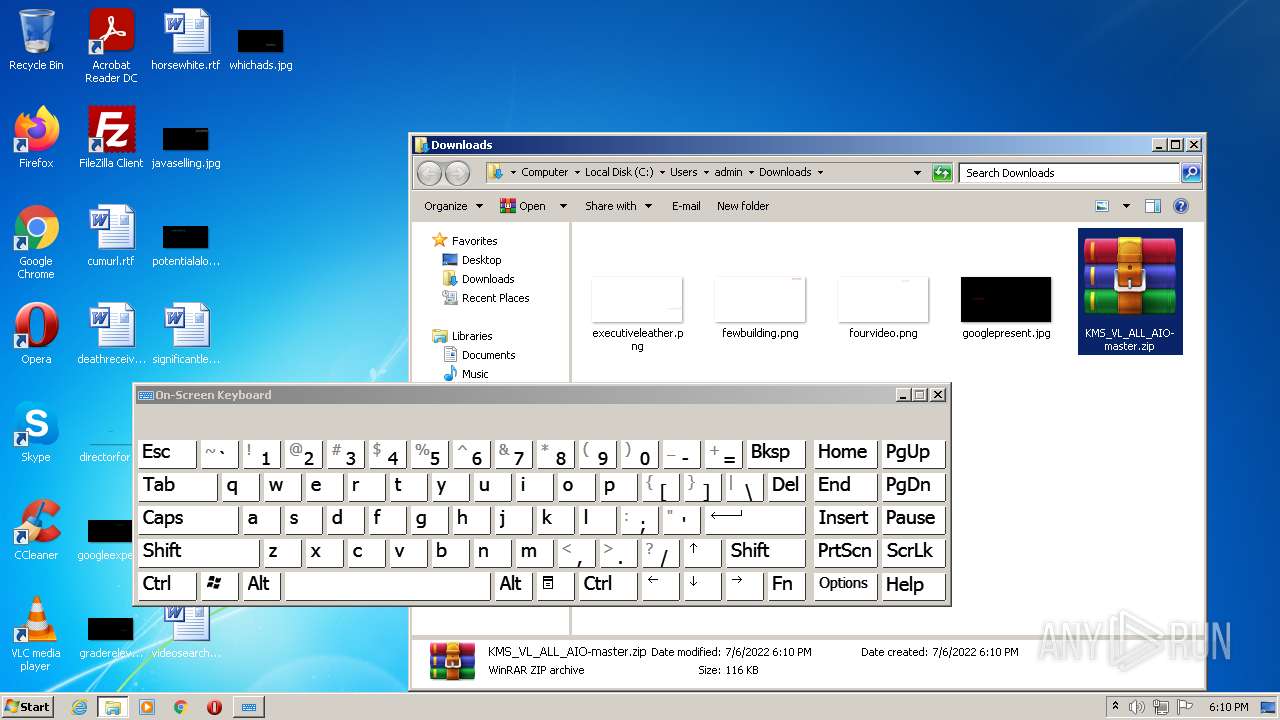The image size is (1280, 720).
Task: Click Explorer Back navigation button
Action: click(x=429, y=173)
